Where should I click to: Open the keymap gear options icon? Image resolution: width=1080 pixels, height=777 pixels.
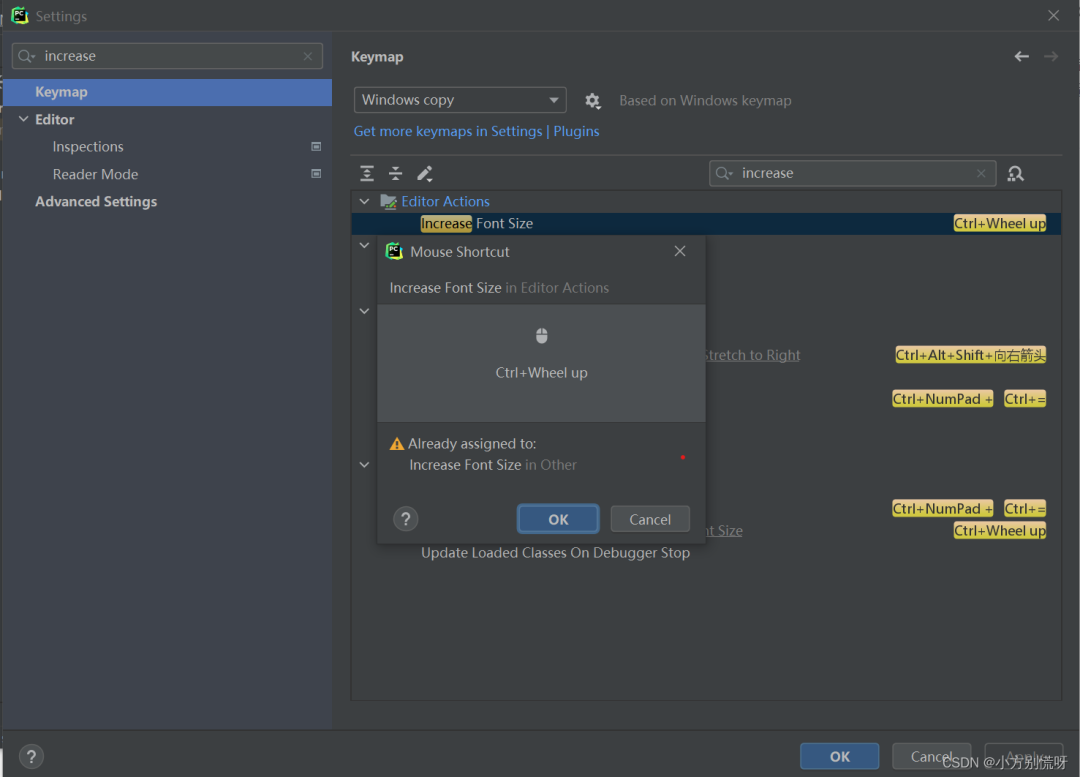pyautogui.click(x=593, y=101)
